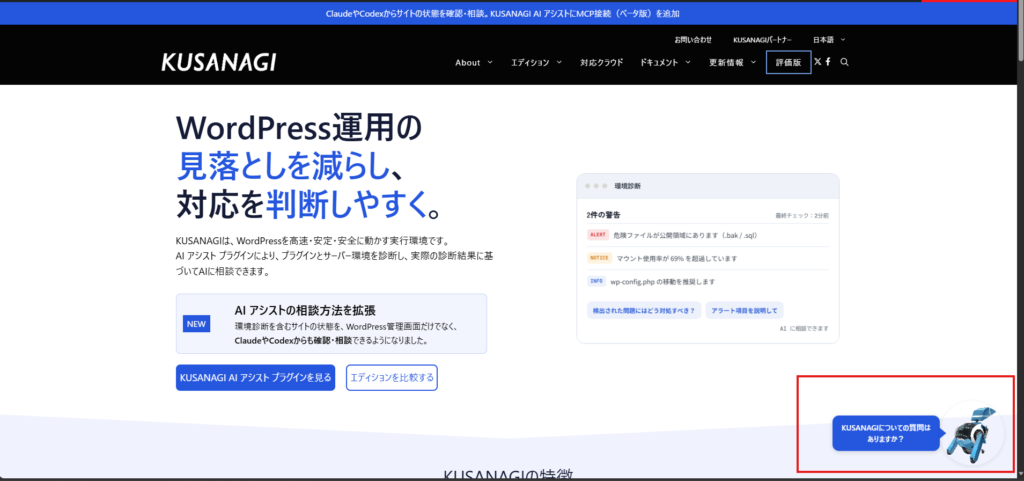1024x481 pixels.
Task: Click the ALERT badge in diagnosis panel
Action: [598, 234]
